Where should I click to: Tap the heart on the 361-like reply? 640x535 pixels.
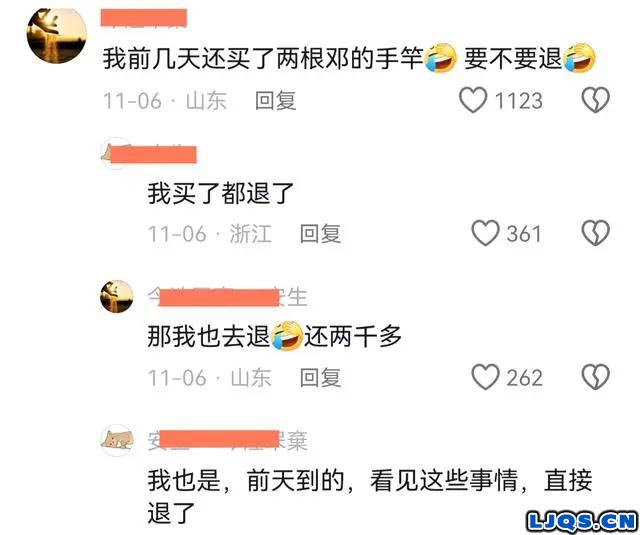coord(485,233)
